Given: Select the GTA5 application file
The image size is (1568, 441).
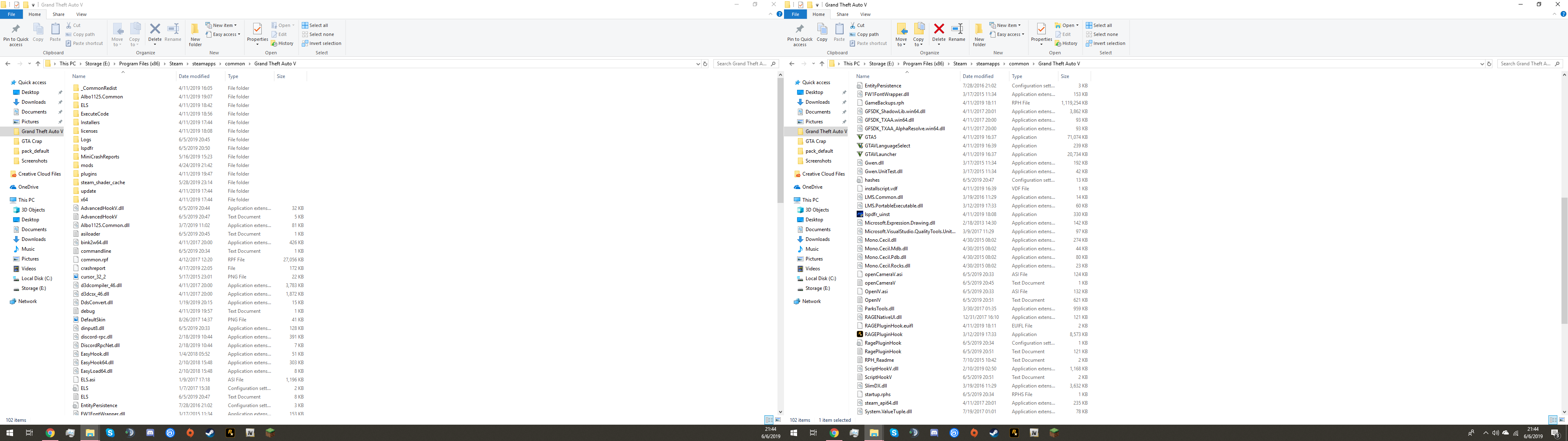Looking at the screenshot, I should (x=871, y=137).
